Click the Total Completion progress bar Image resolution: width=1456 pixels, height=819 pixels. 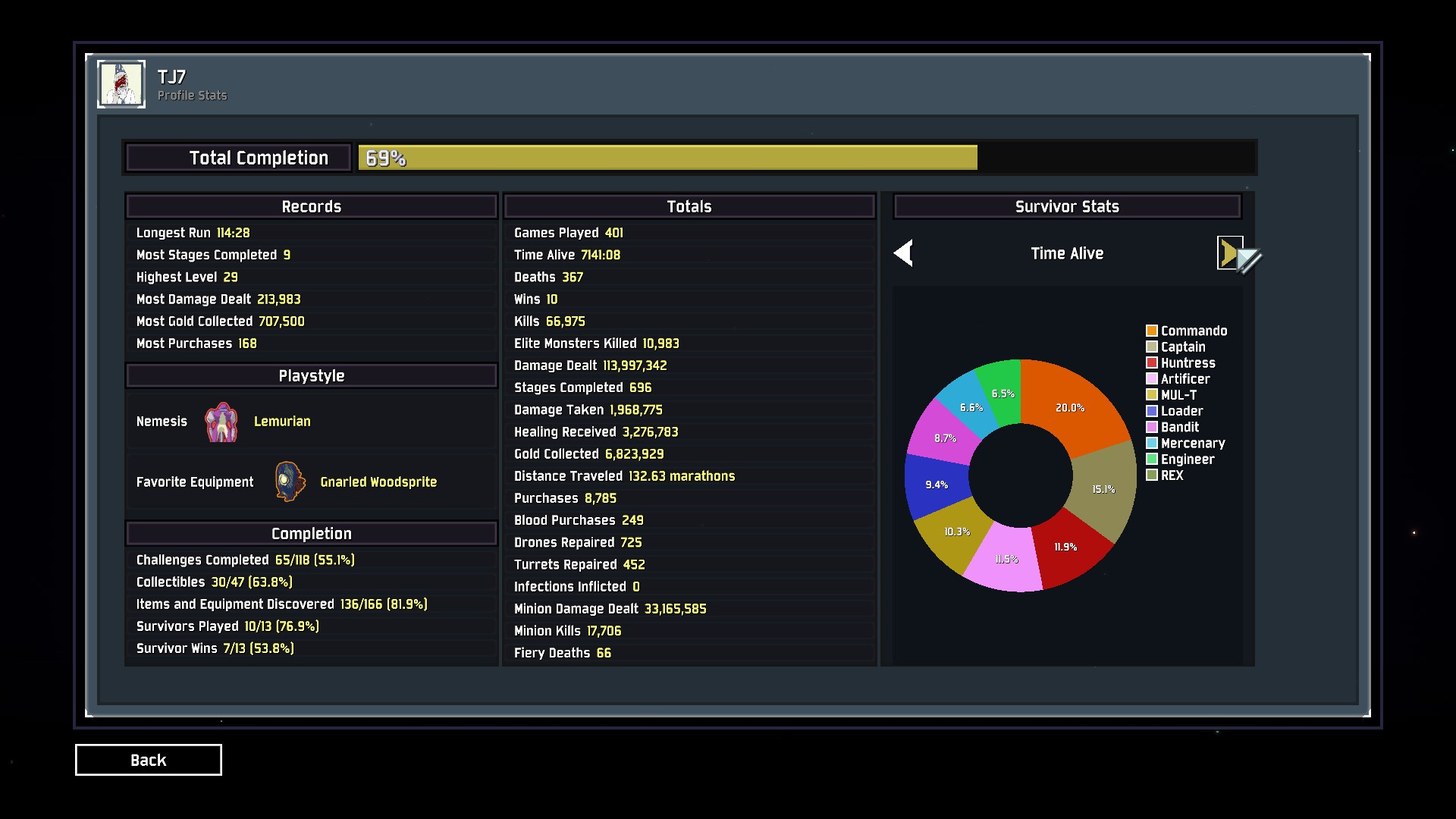pyautogui.click(x=805, y=158)
